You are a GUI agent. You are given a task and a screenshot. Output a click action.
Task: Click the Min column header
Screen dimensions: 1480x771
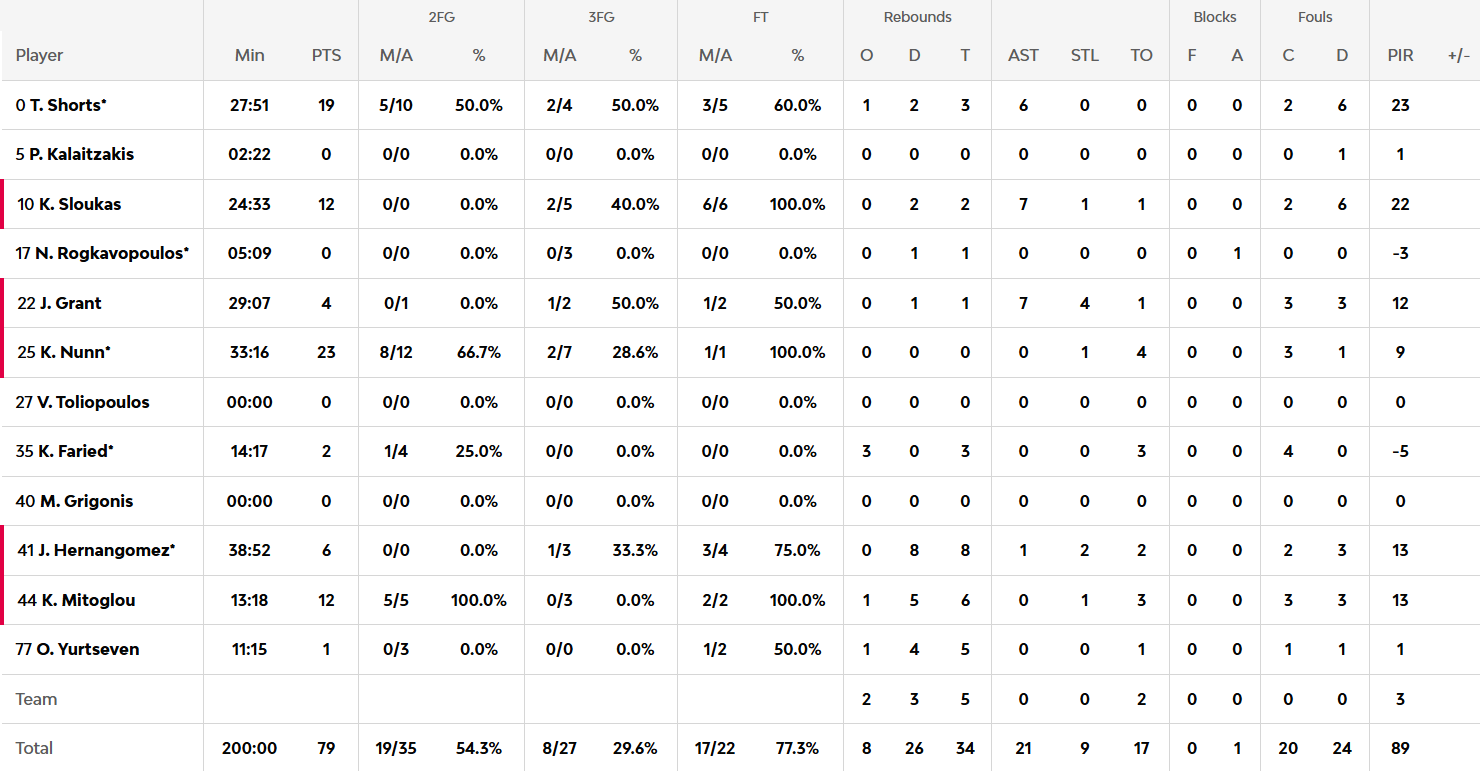tap(250, 55)
